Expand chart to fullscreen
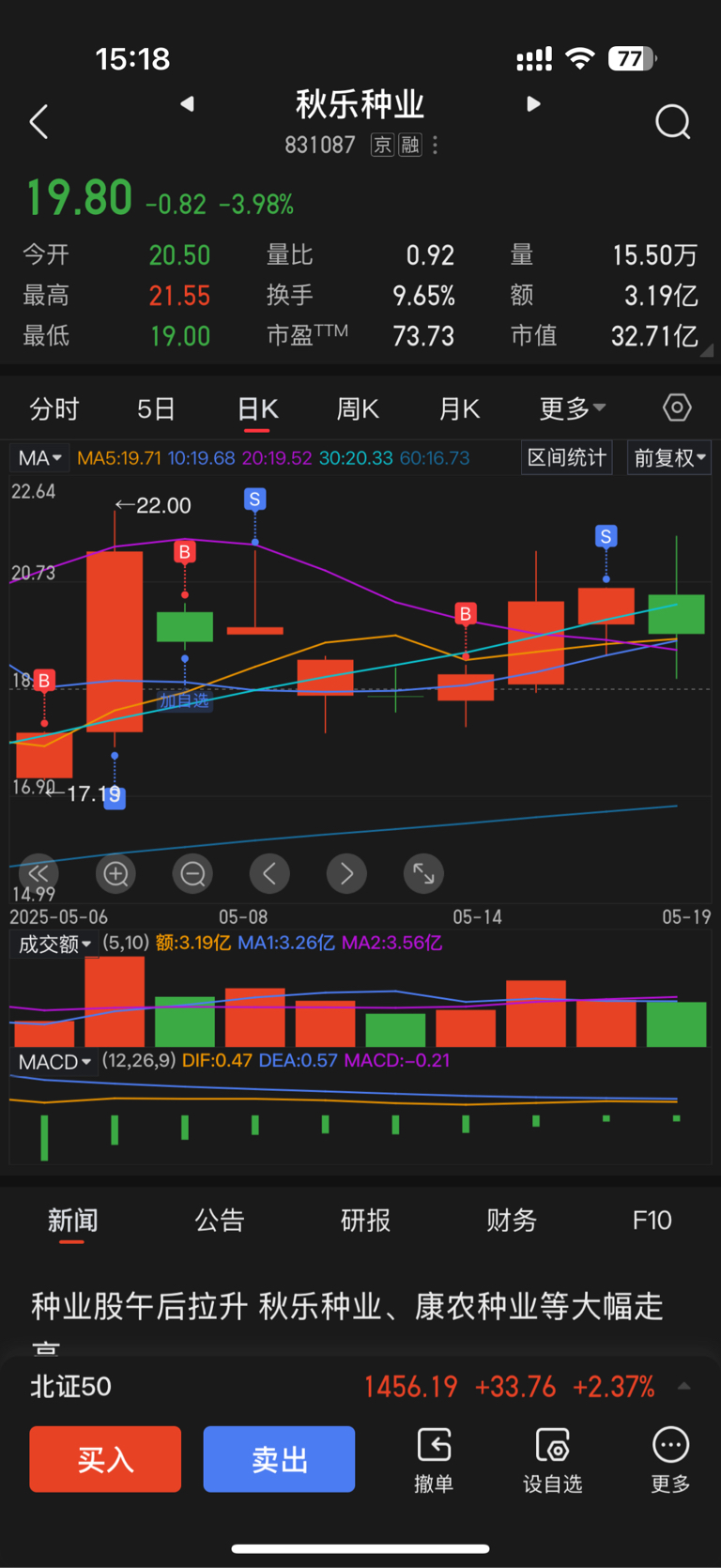This screenshot has width=721, height=1568. pyautogui.click(x=423, y=873)
